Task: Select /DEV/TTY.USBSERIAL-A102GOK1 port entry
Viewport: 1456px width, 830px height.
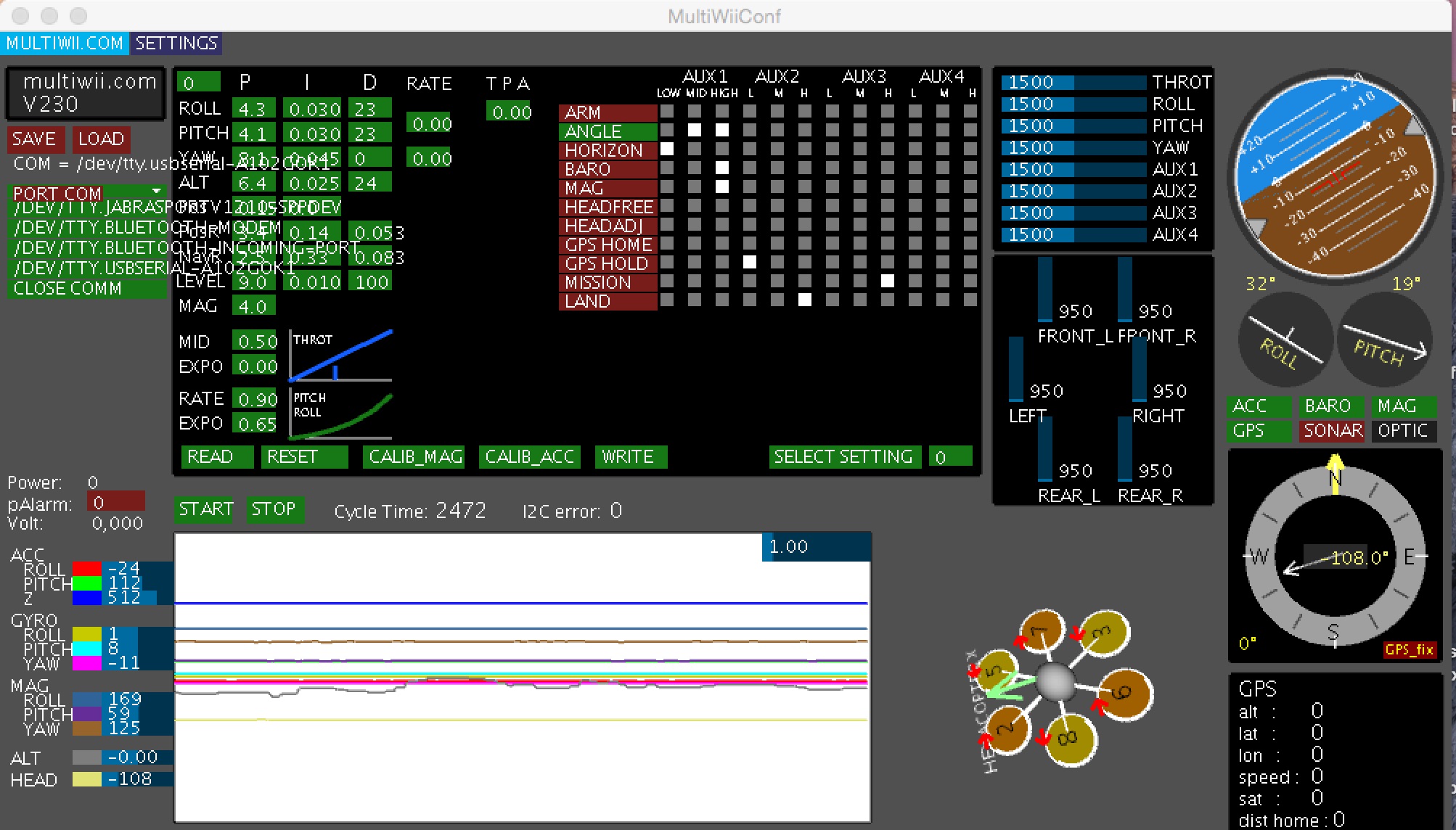Action: coord(86,268)
